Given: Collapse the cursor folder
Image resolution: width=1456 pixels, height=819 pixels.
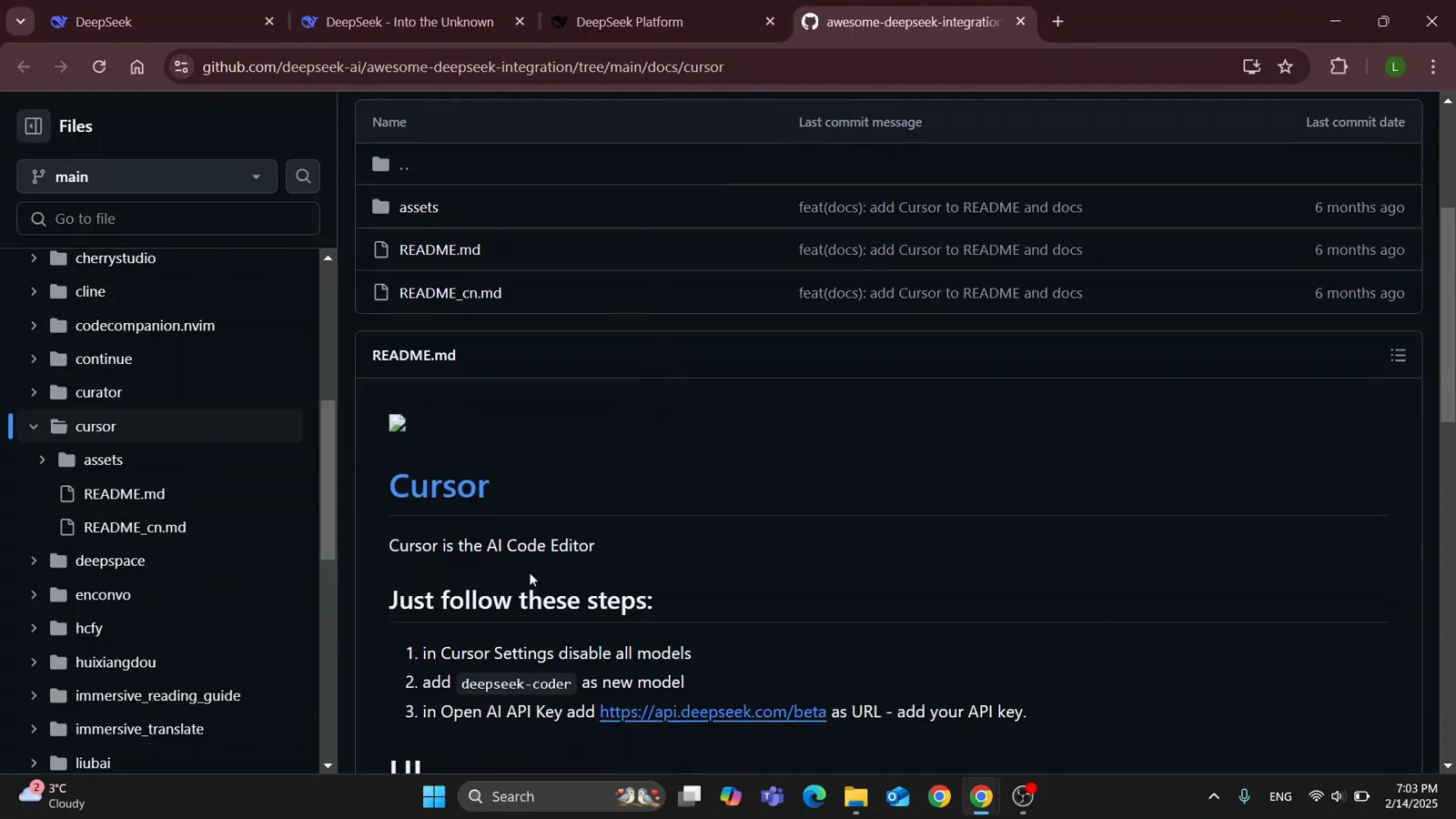Looking at the screenshot, I should [34, 427].
